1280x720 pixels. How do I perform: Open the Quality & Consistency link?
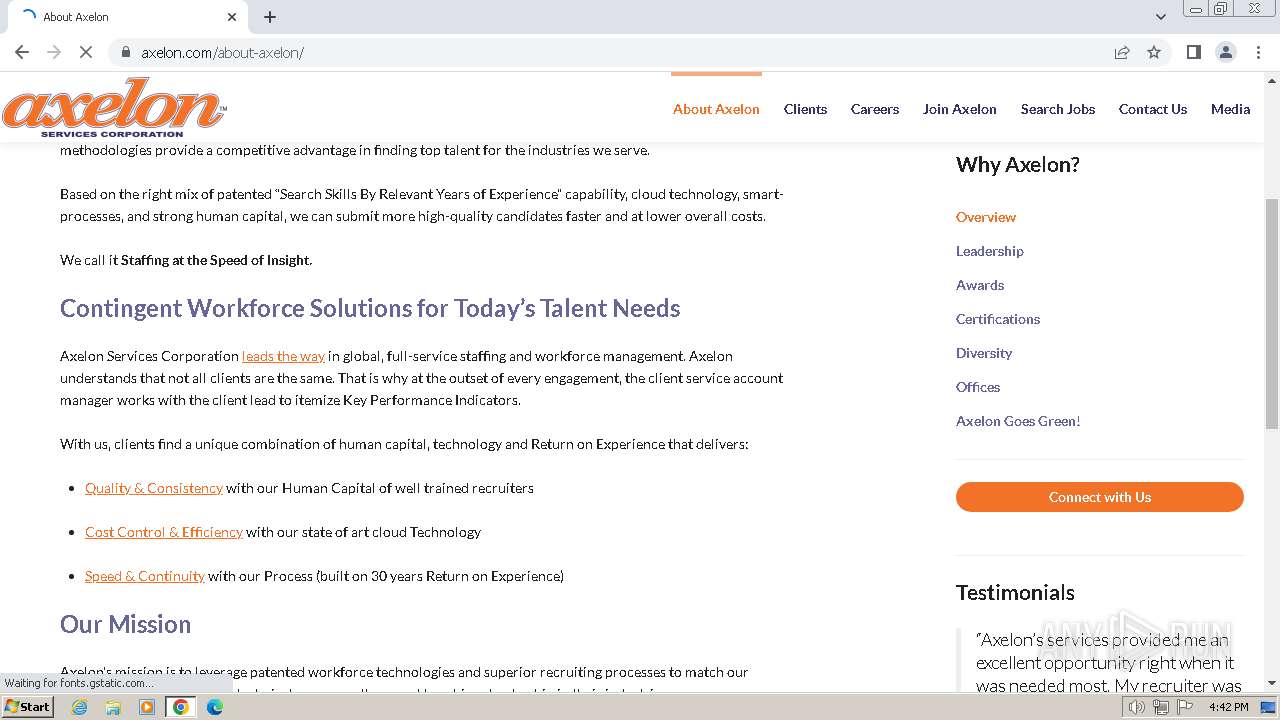(x=154, y=488)
